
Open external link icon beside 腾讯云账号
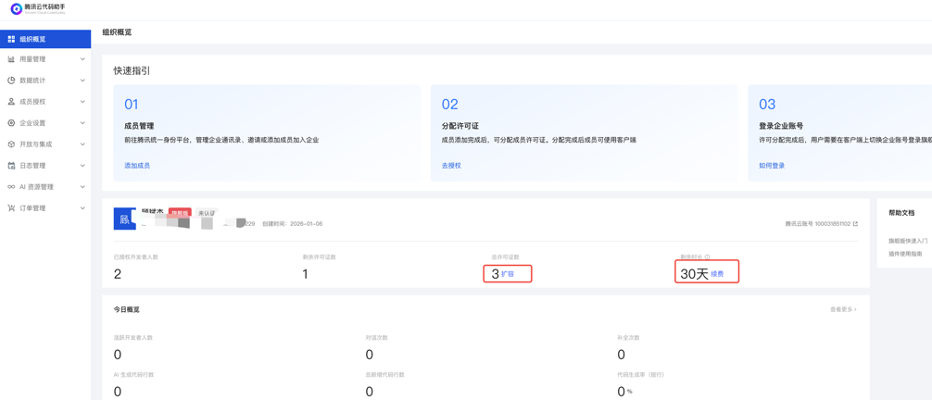pos(855,224)
